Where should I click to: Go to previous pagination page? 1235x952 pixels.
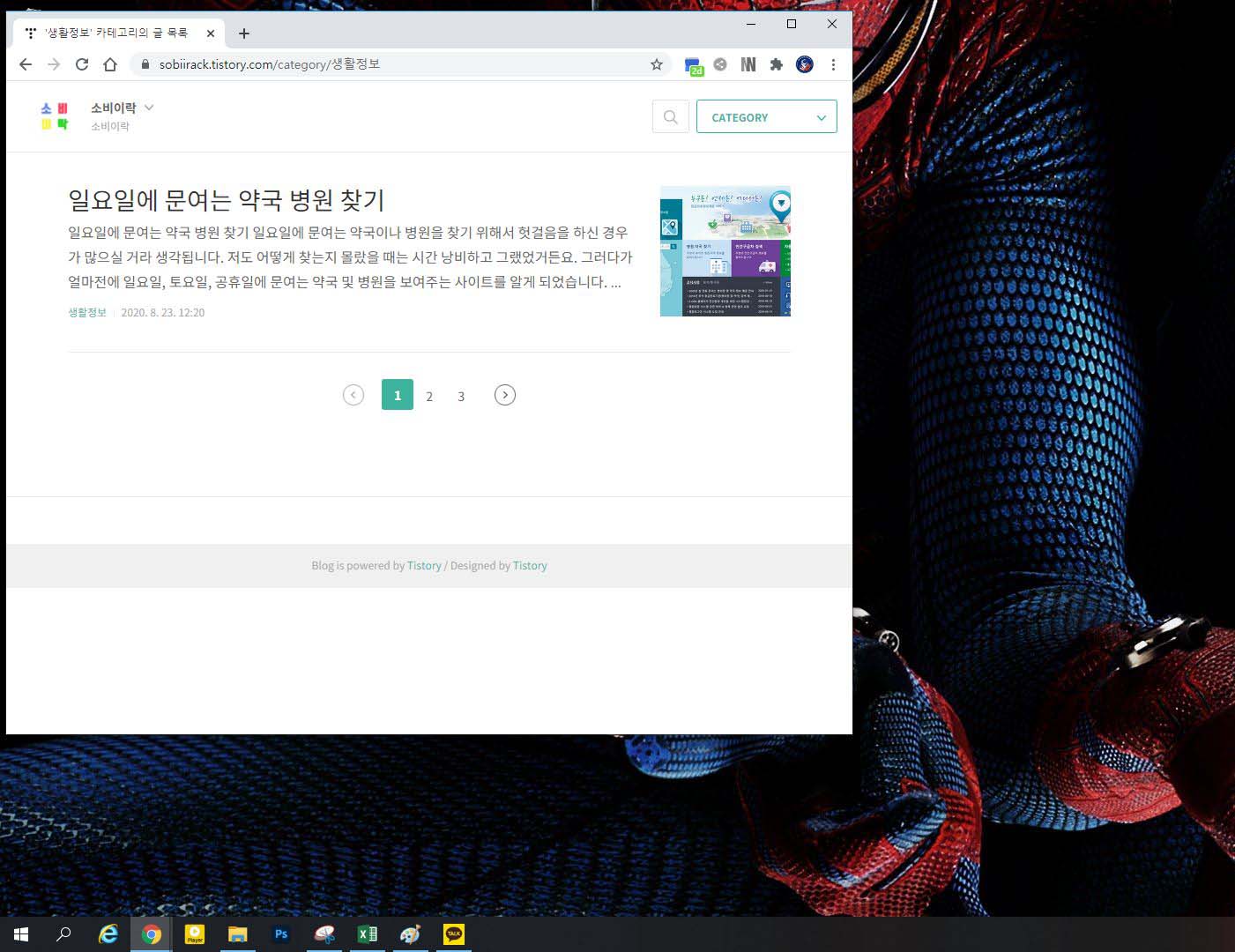coord(353,395)
